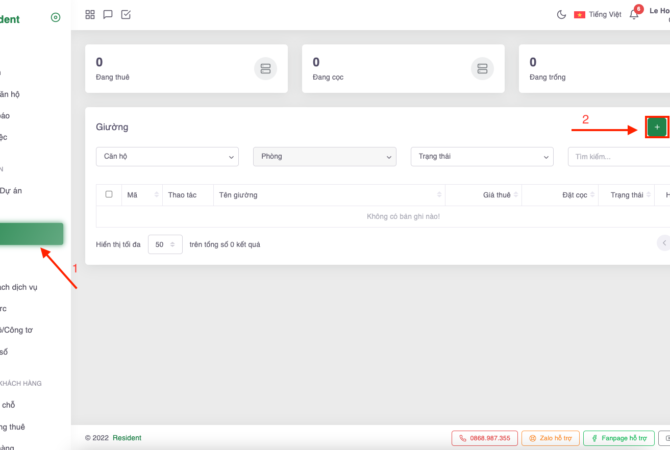
Task: Tick the select-all checkbox in table header
Action: [x=109, y=194]
